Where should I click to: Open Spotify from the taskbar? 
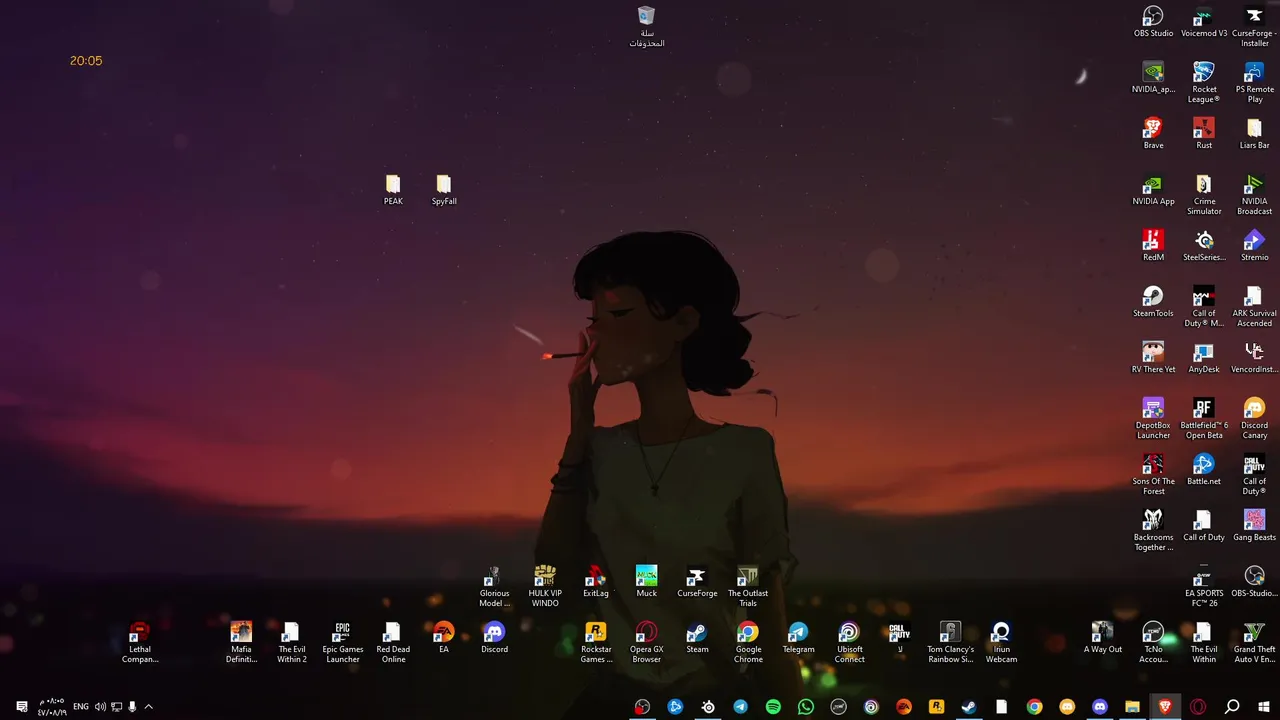773,707
